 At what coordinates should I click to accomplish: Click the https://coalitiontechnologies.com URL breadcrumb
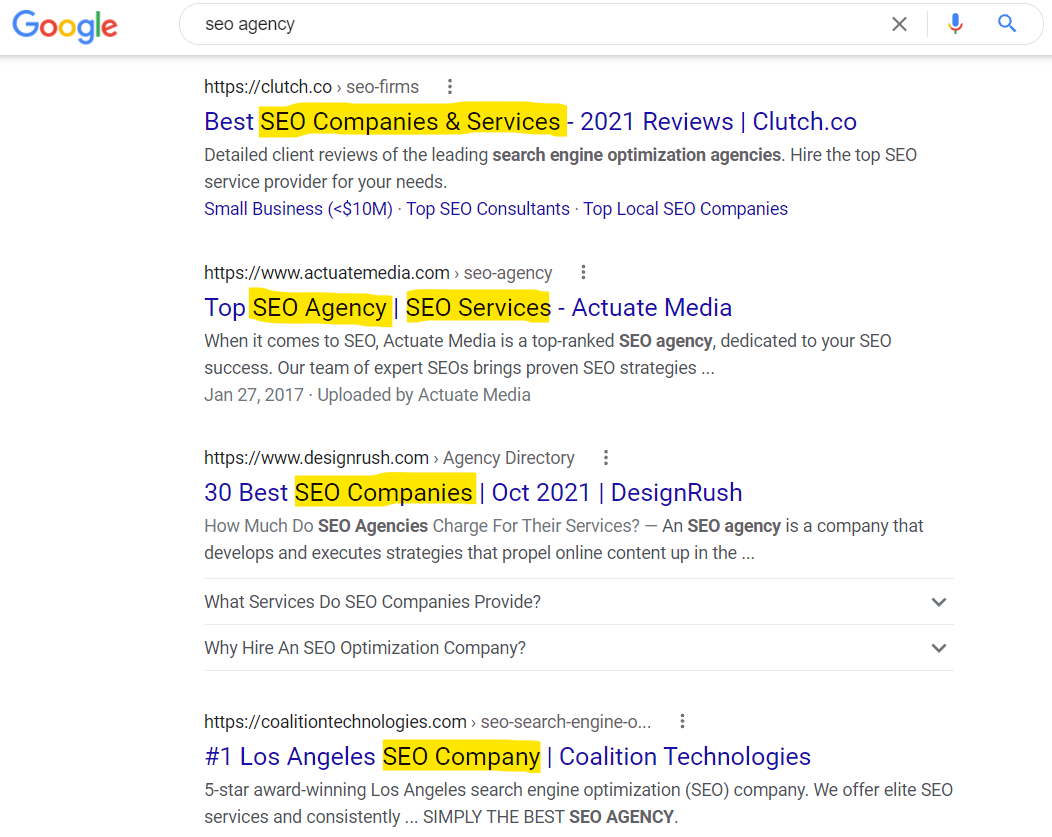coord(427,721)
